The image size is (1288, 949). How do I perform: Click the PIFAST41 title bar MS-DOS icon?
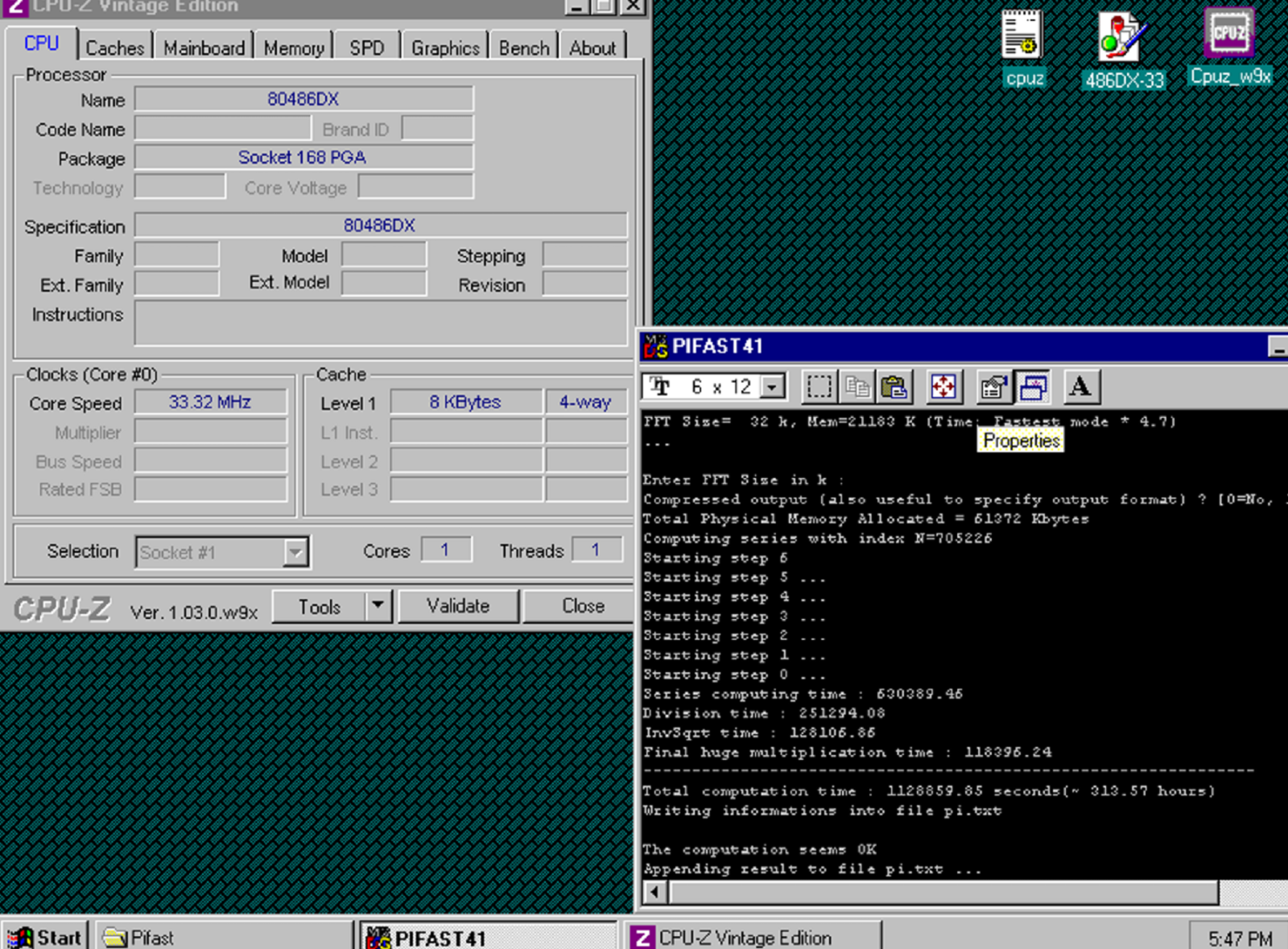coord(655,346)
